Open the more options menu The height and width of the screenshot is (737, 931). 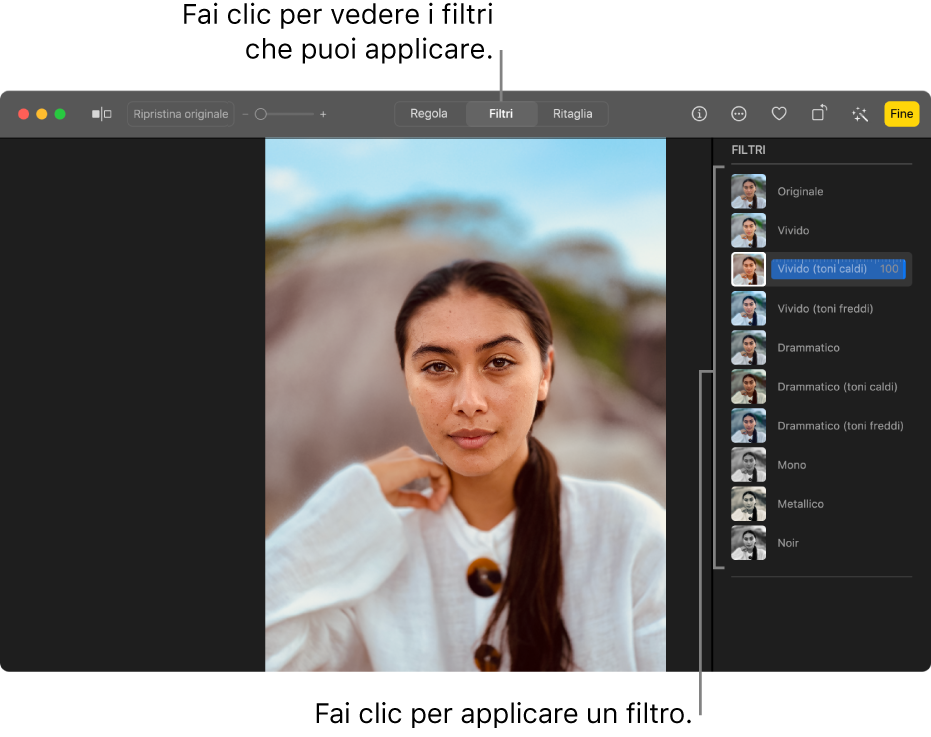point(738,114)
